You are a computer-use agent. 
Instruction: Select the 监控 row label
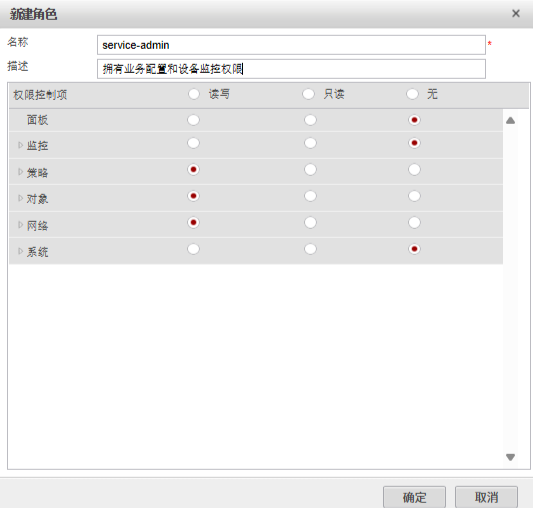point(37,146)
